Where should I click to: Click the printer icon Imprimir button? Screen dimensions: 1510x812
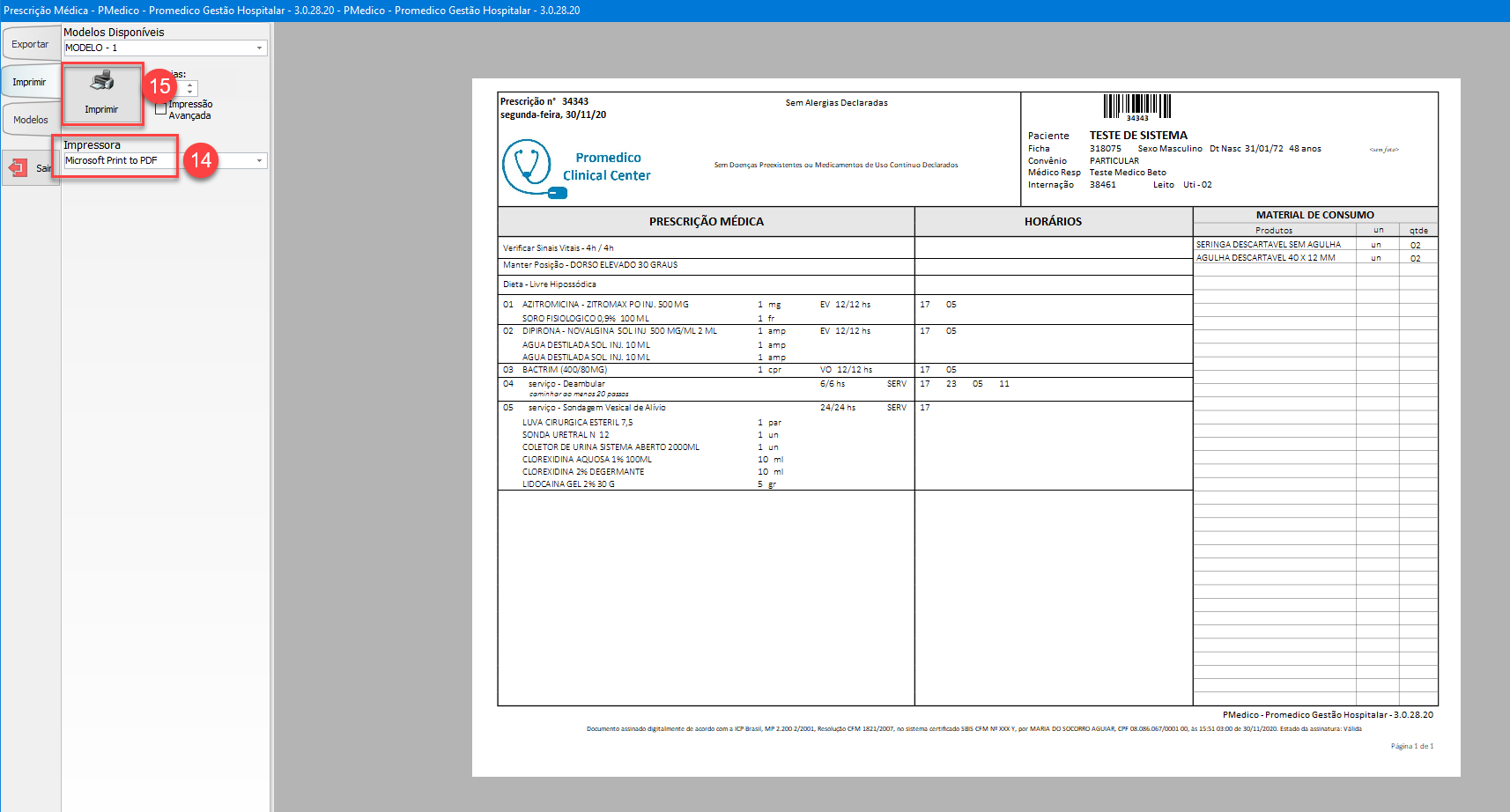102,93
